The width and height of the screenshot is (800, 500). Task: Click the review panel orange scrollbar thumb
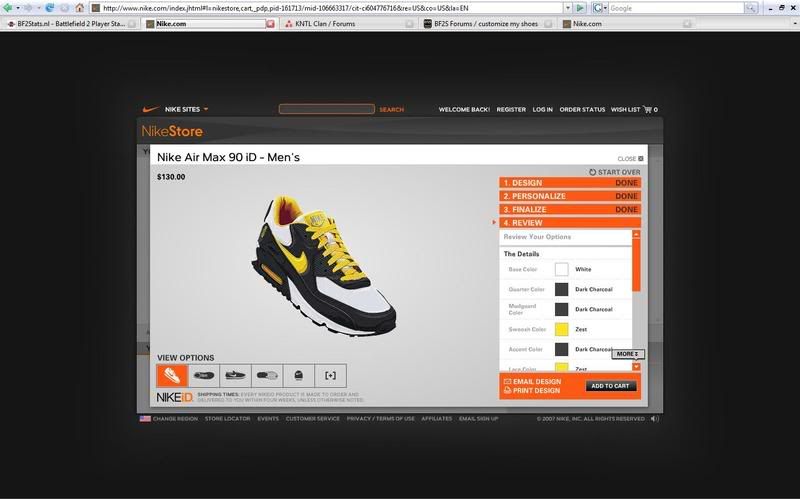coord(636,265)
